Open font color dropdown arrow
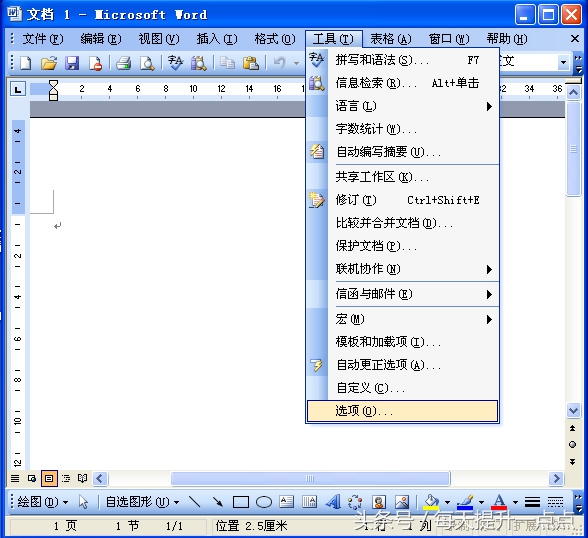Image resolution: width=588 pixels, height=538 pixels. [x=515, y=502]
